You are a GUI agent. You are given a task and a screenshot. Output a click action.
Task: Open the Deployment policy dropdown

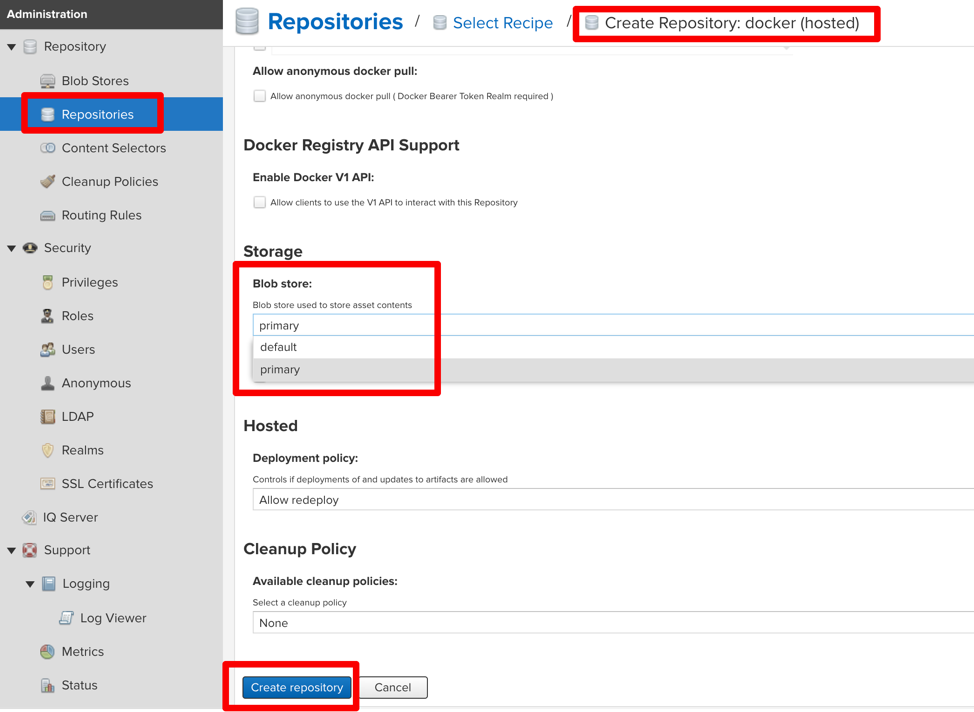[613, 500]
